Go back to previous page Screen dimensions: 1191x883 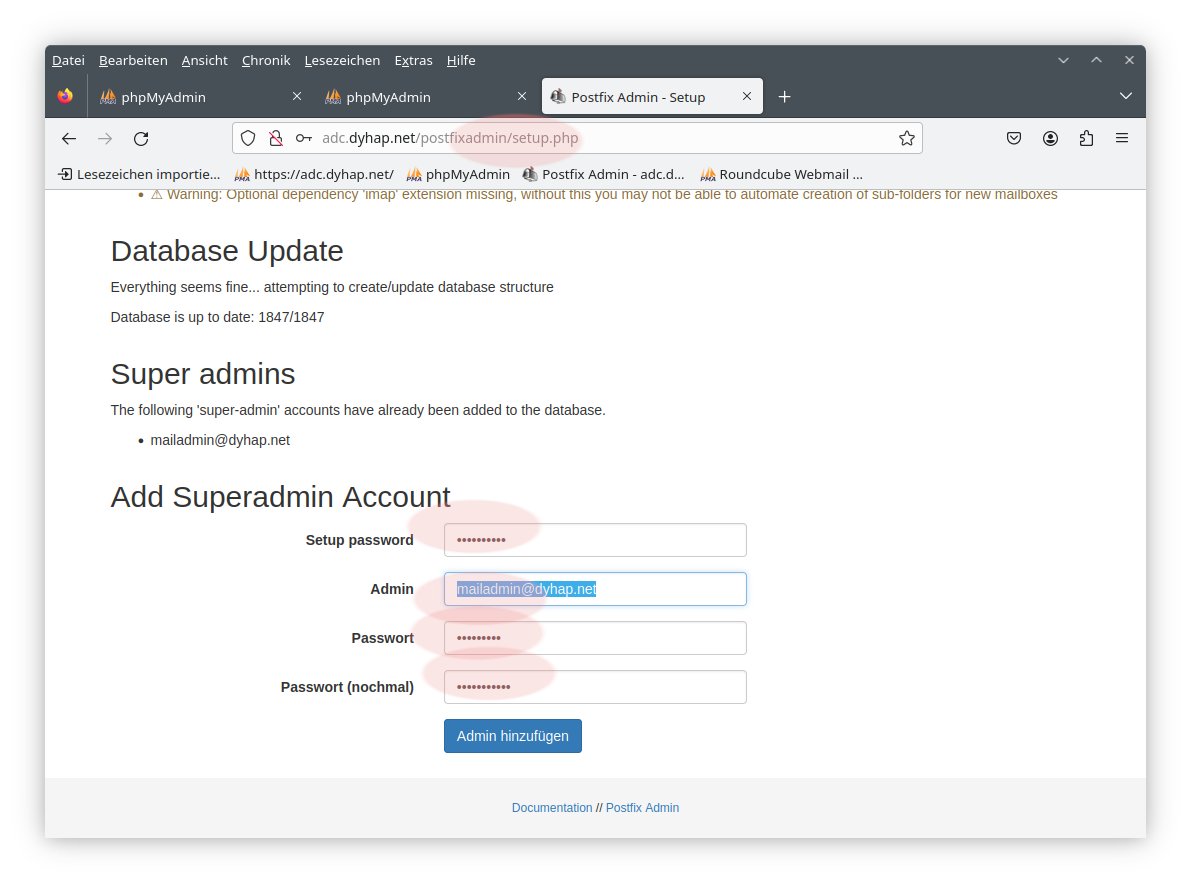click(x=69, y=139)
